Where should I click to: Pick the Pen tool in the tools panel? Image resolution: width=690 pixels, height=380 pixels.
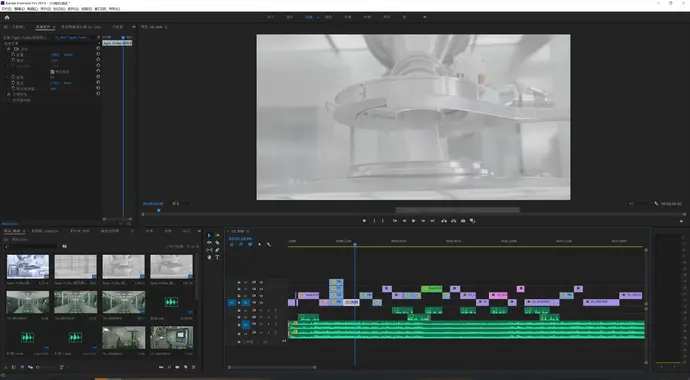(x=217, y=250)
